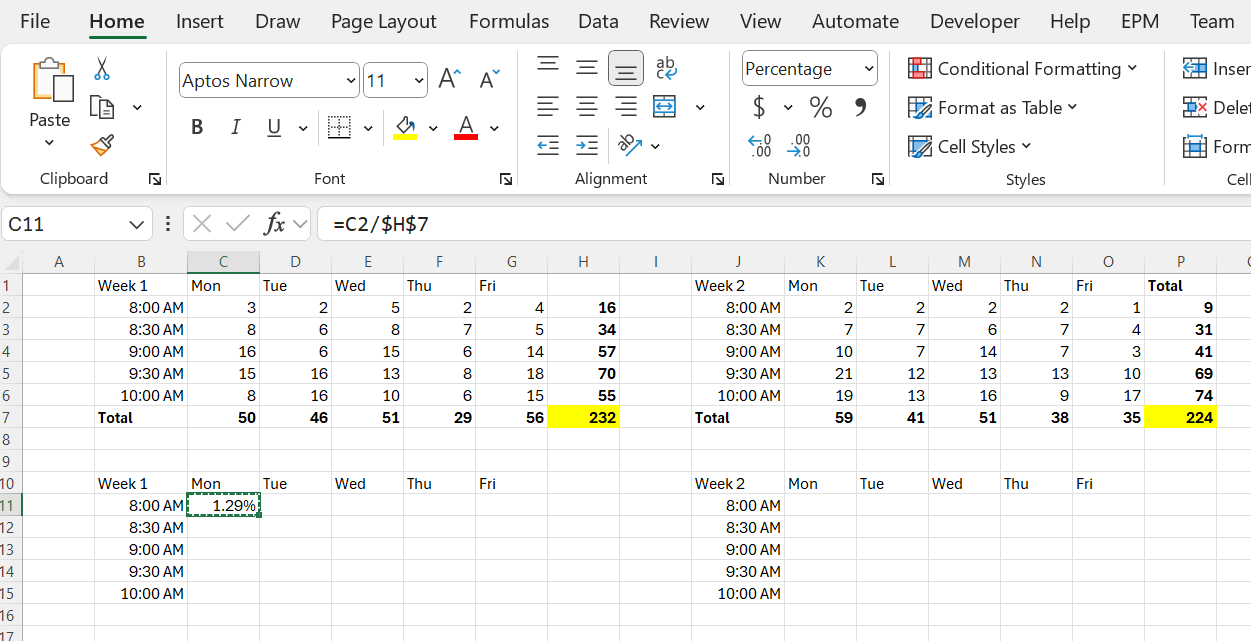Select row header 7

coord(10,417)
